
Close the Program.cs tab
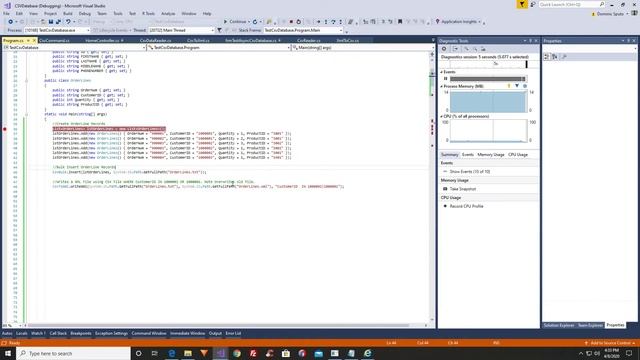34,40
